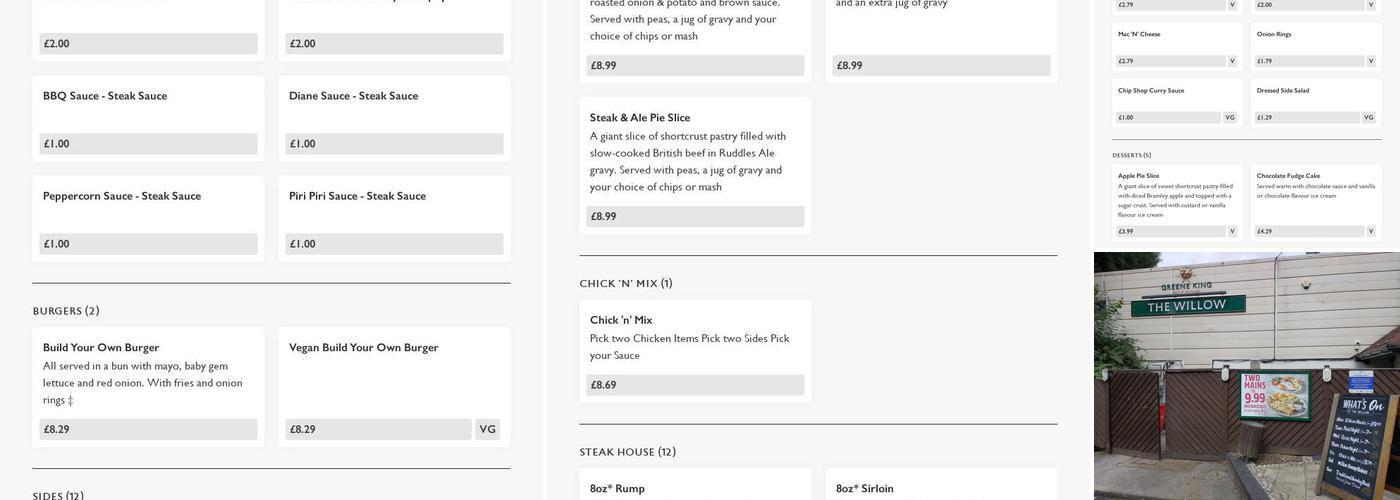Screen dimensions: 1400x500
Task: Click the Burgers (2) section heading
Action: [x=66, y=311]
